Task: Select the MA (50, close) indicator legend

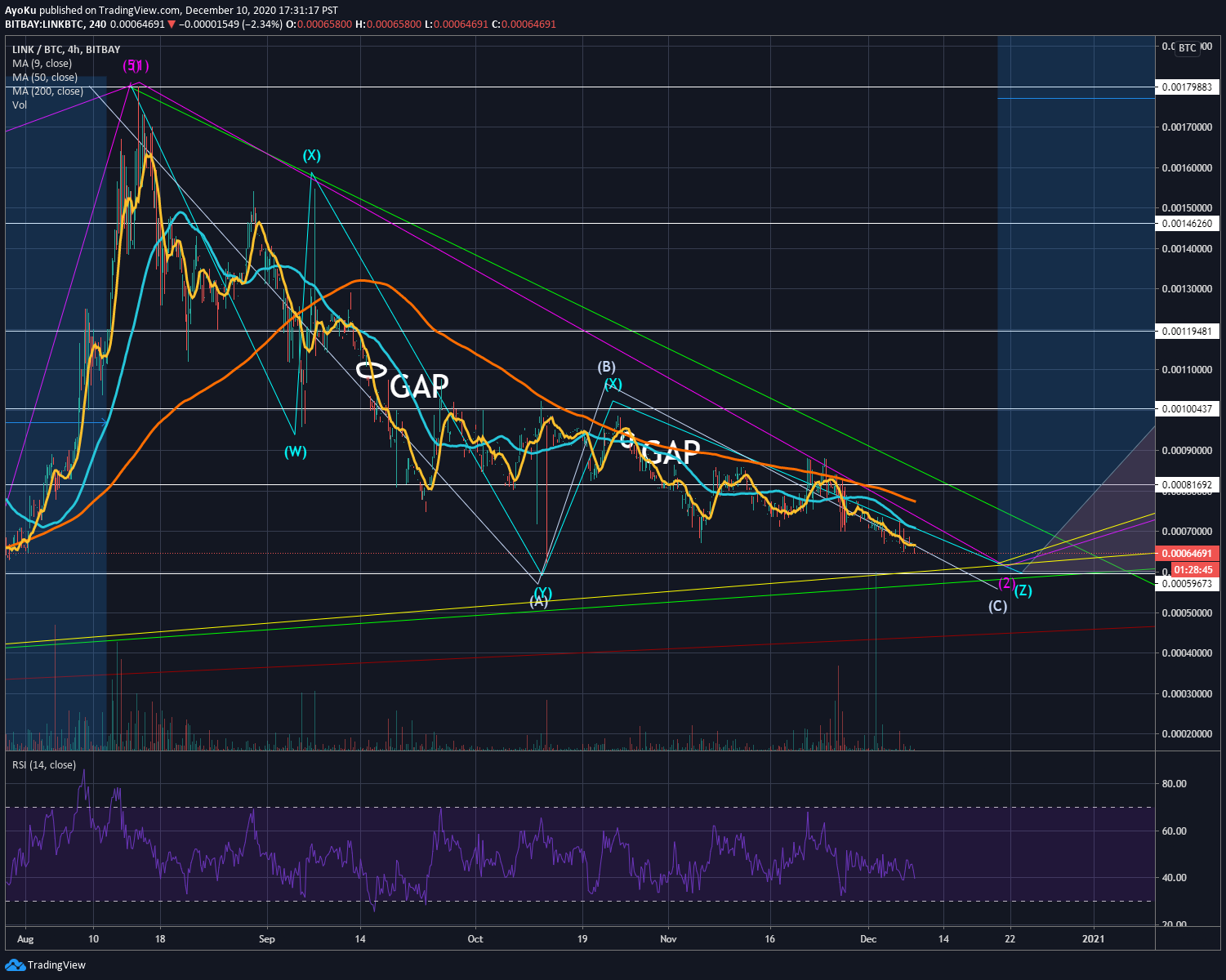Action: pyautogui.click(x=45, y=78)
